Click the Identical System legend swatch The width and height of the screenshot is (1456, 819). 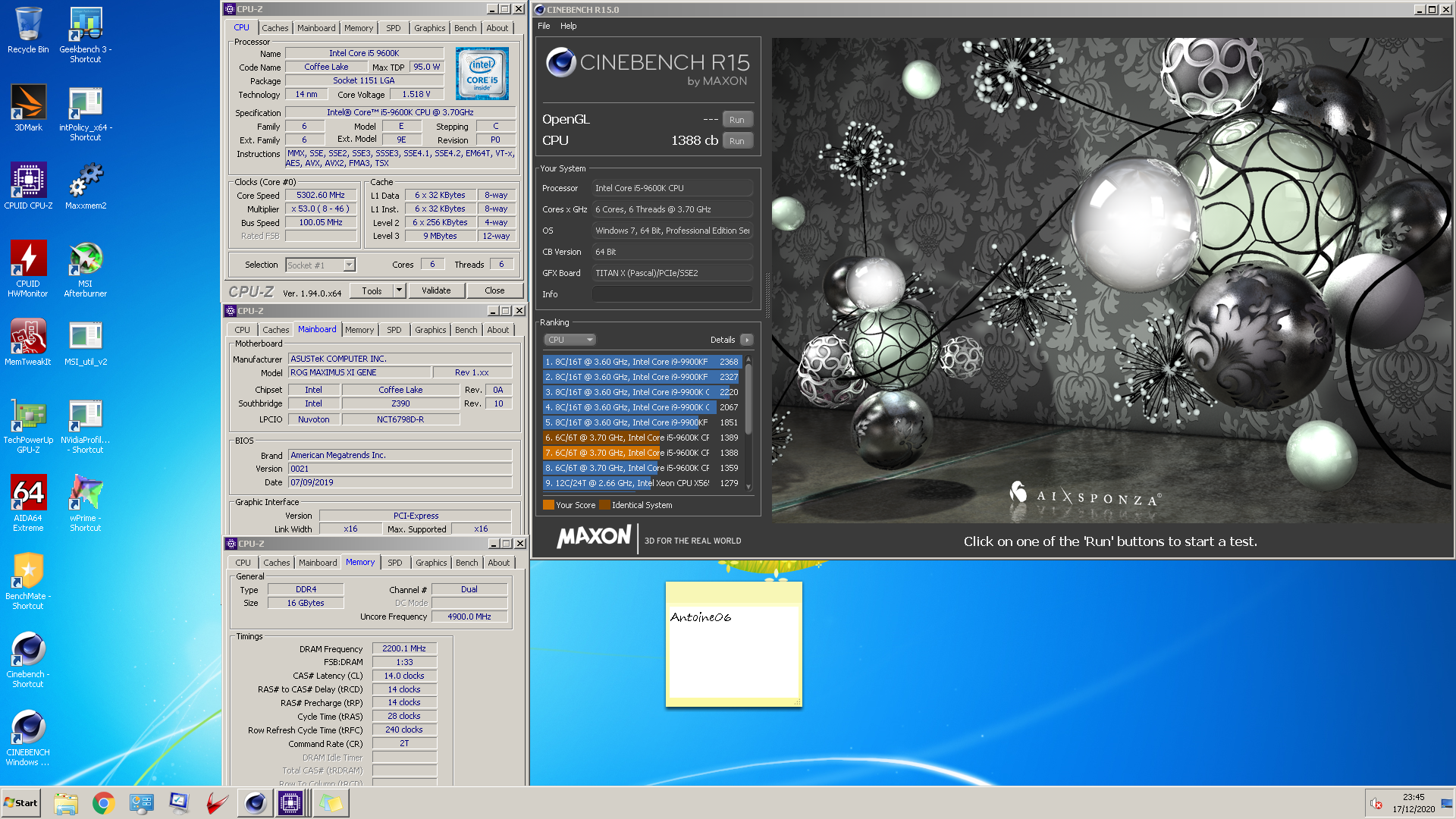click(604, 505)
